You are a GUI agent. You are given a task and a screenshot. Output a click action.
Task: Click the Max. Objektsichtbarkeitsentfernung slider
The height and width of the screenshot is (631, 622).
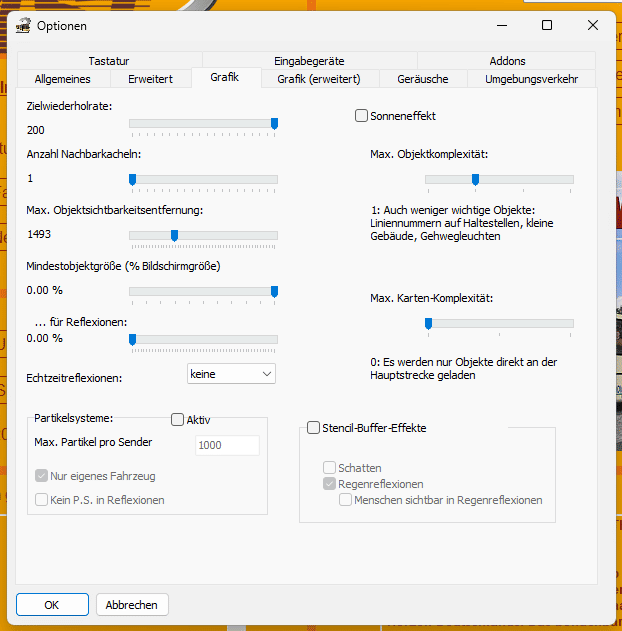coord(203,235)
